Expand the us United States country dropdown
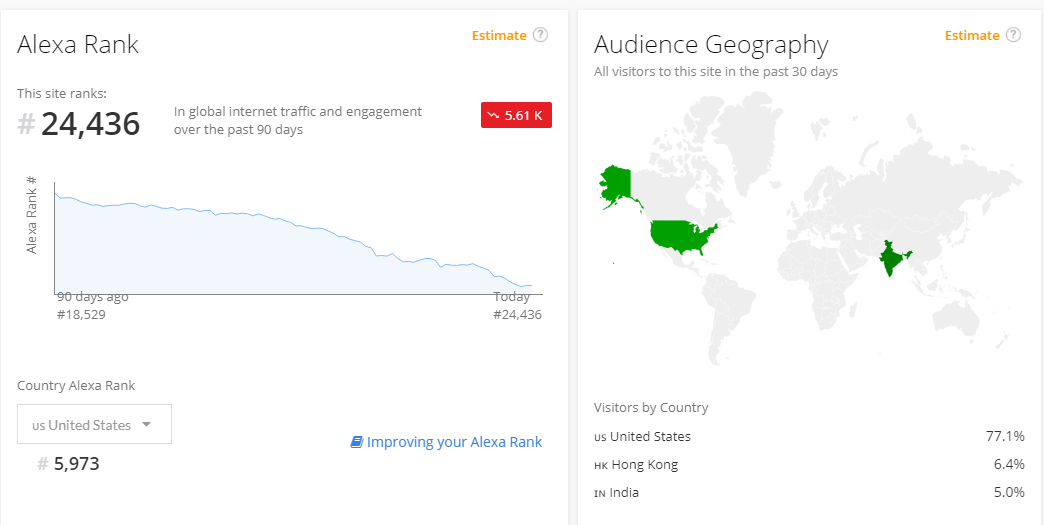 94,424
